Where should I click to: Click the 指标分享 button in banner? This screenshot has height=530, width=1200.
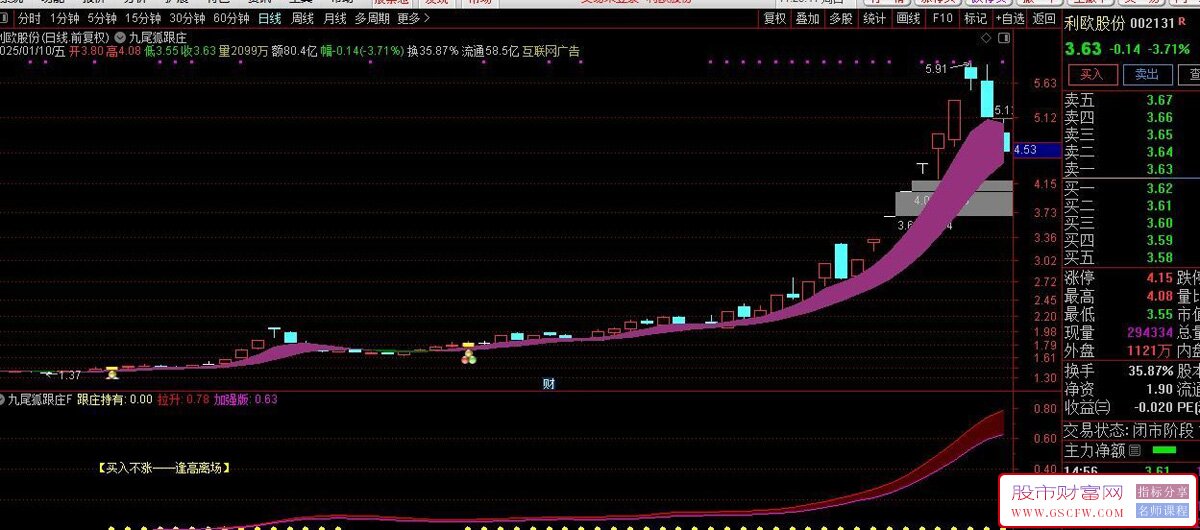pyautogui.click(x=1161, y=492)
